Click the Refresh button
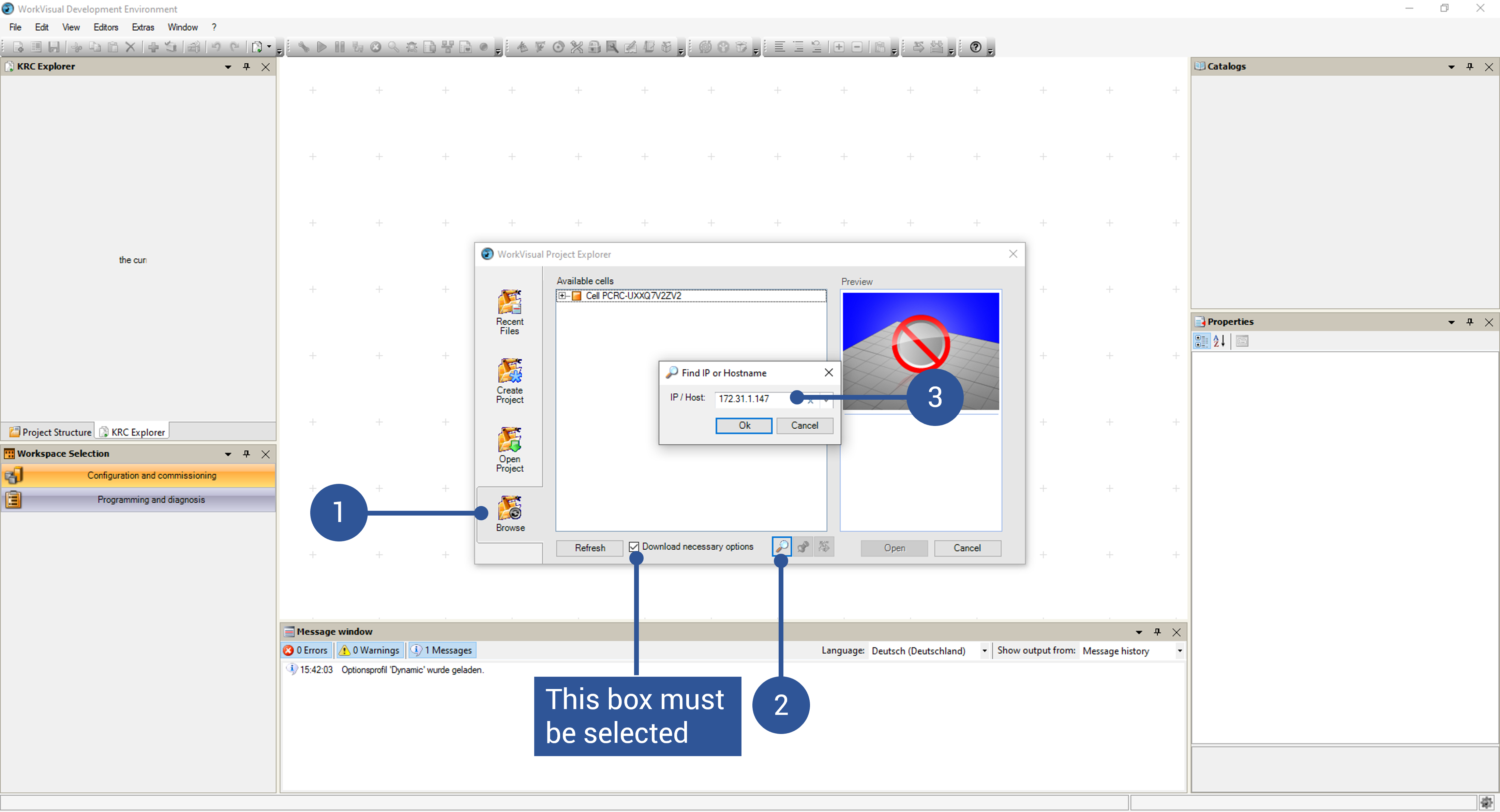 [589, 548]
